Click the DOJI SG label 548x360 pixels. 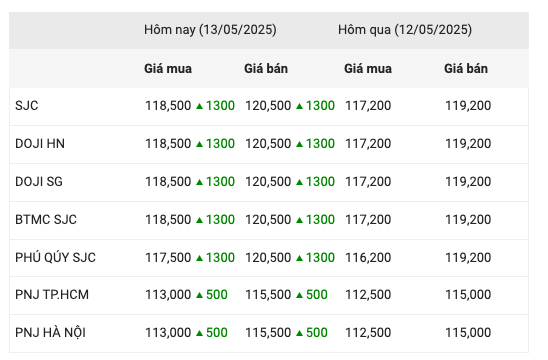click(x=39, y=182)
